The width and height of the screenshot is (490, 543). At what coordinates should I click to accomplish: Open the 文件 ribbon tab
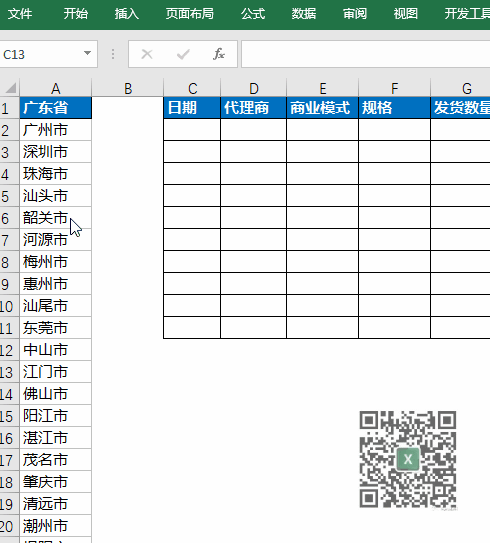20,14
